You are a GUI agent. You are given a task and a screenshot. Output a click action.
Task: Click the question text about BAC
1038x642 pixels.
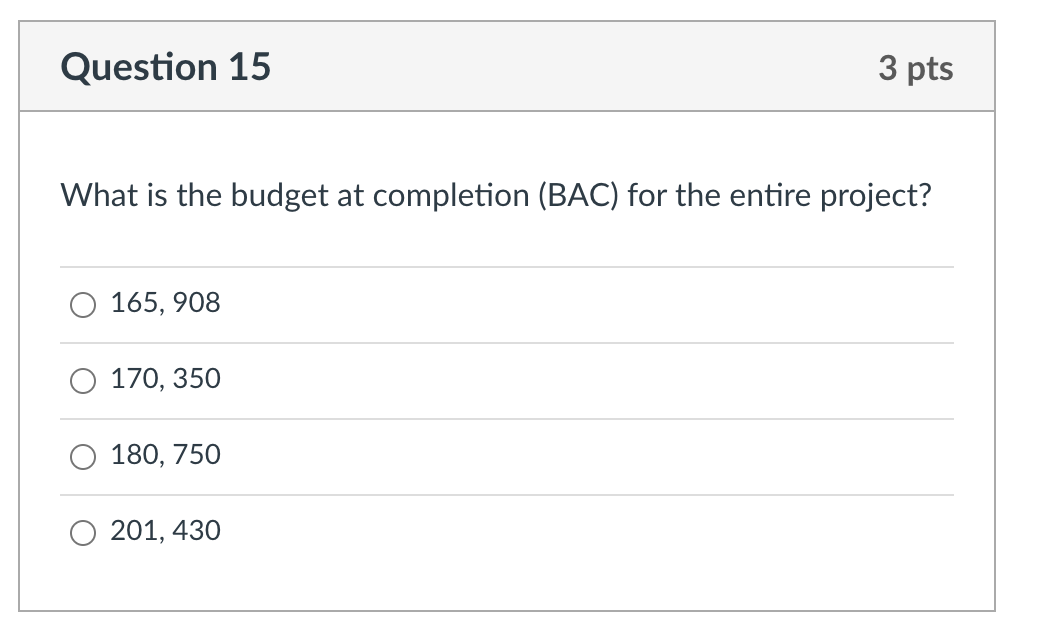coord(495,196)
